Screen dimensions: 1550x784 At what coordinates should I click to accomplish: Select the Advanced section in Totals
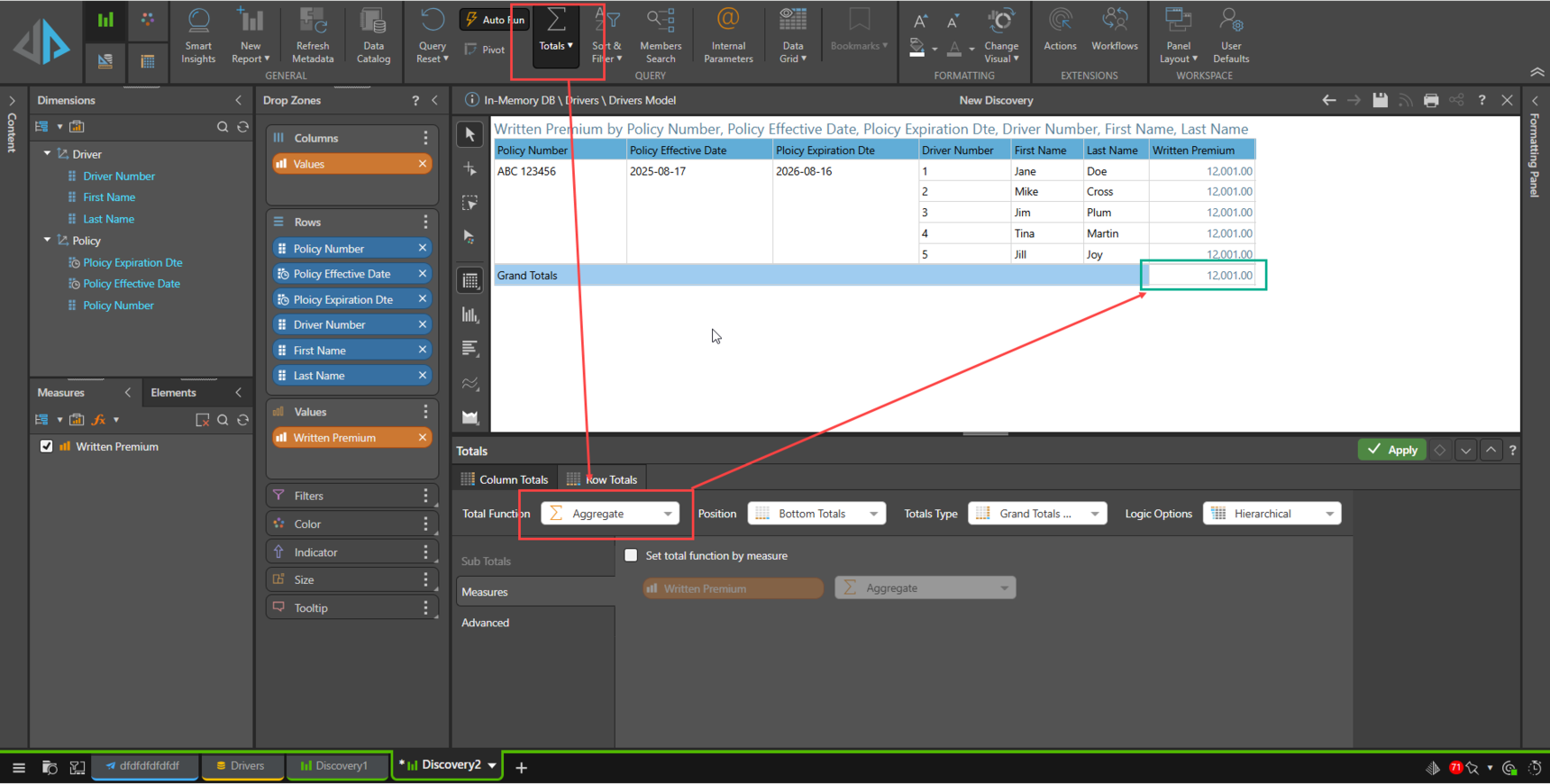tap(486, 623)
